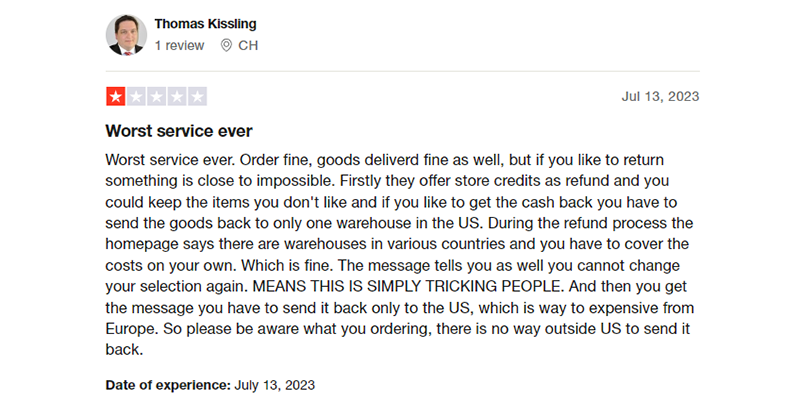Click the "July 13, 2023" experience date value
800x400 pixels.
pos(275,384)
